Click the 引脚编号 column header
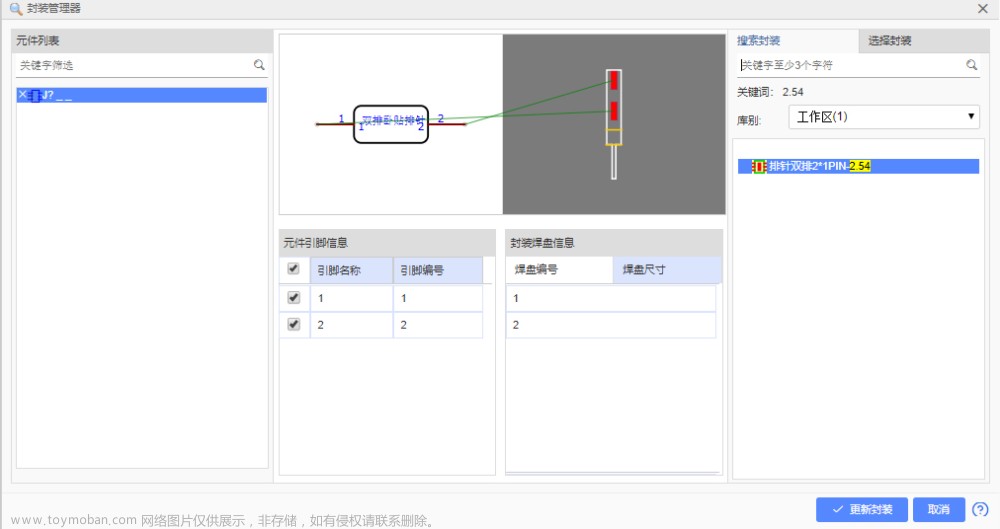Viewport: 1000px width, 529px height. 438,271
